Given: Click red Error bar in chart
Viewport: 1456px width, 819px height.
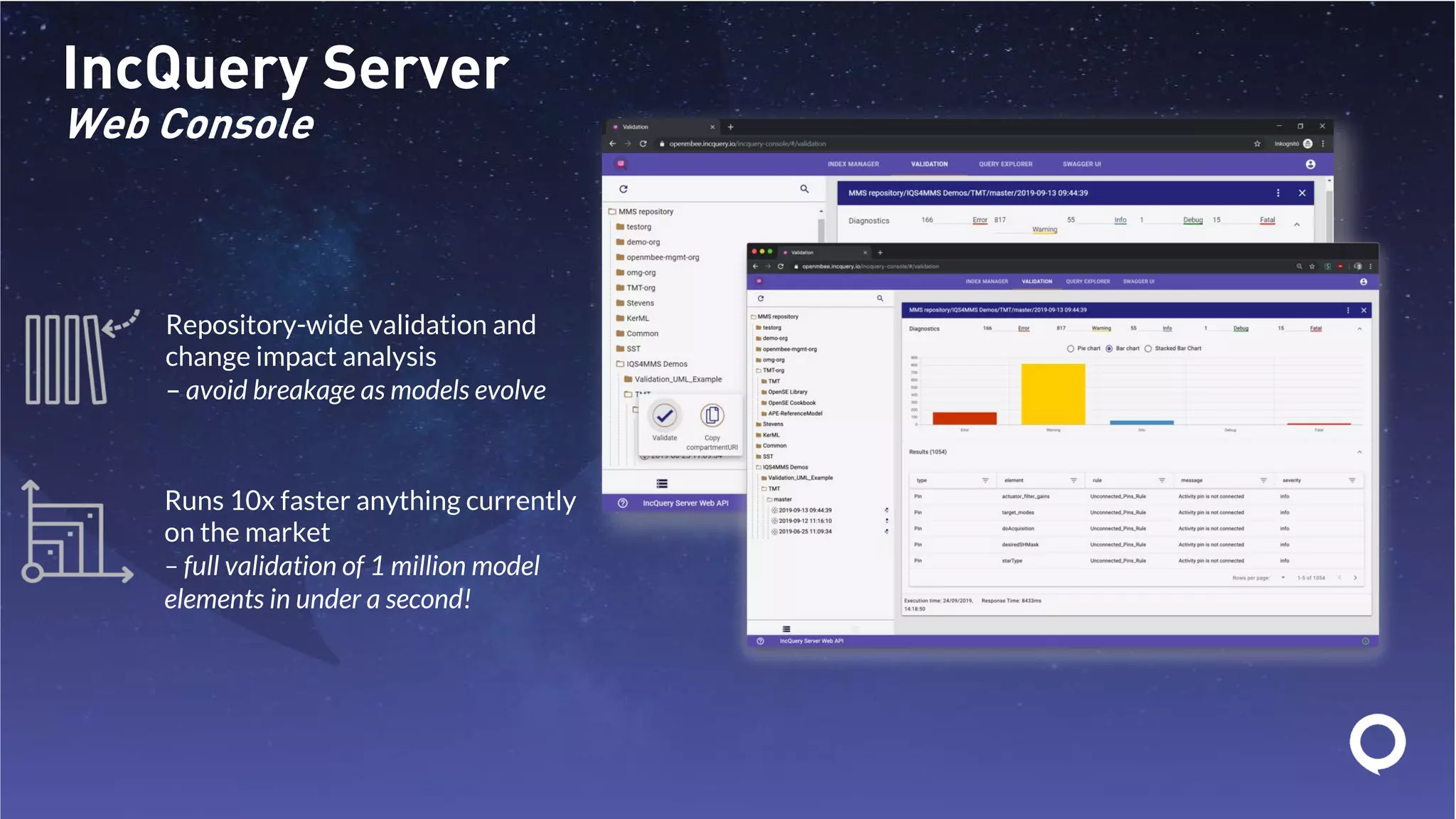Looking at the screenshot, I should [965, 419].
